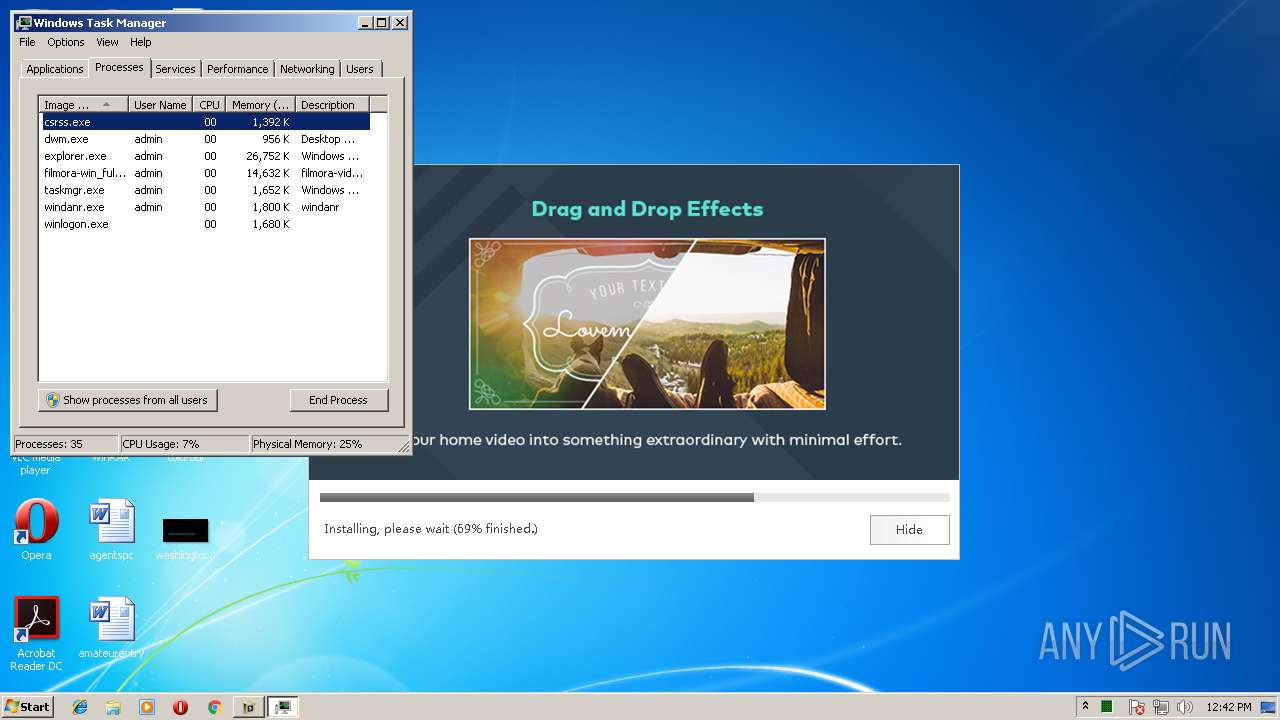Click the Task Manager title bar icon

[x=24, y=22]
